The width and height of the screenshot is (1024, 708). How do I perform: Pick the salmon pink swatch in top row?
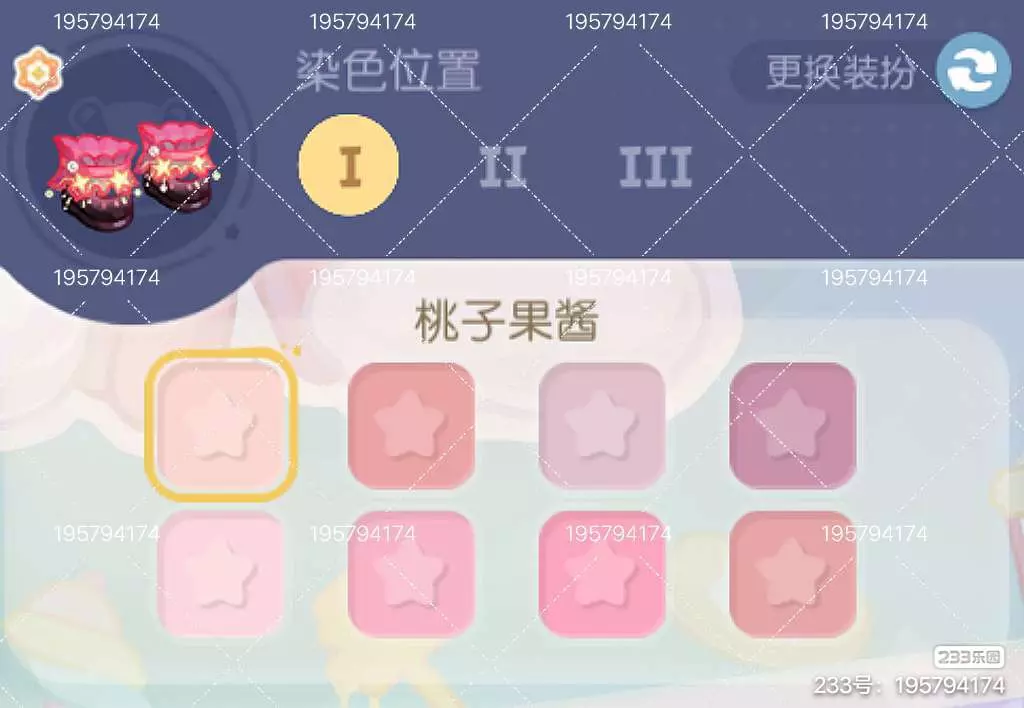[411, 425]
